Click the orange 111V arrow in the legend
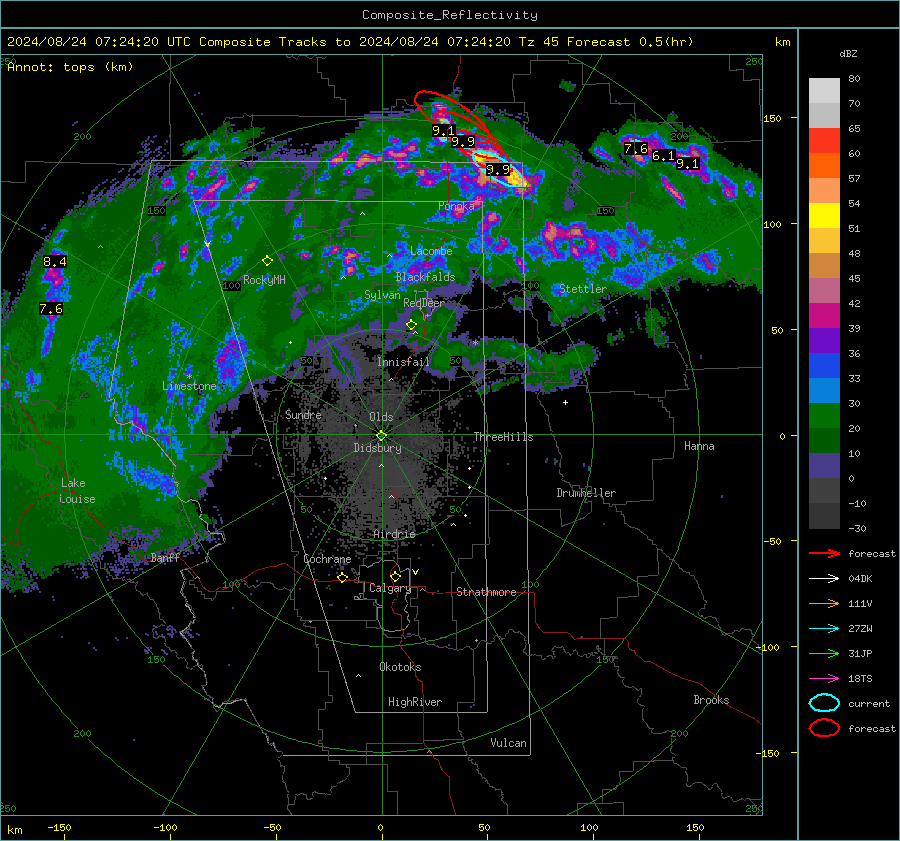 point(824,603)
